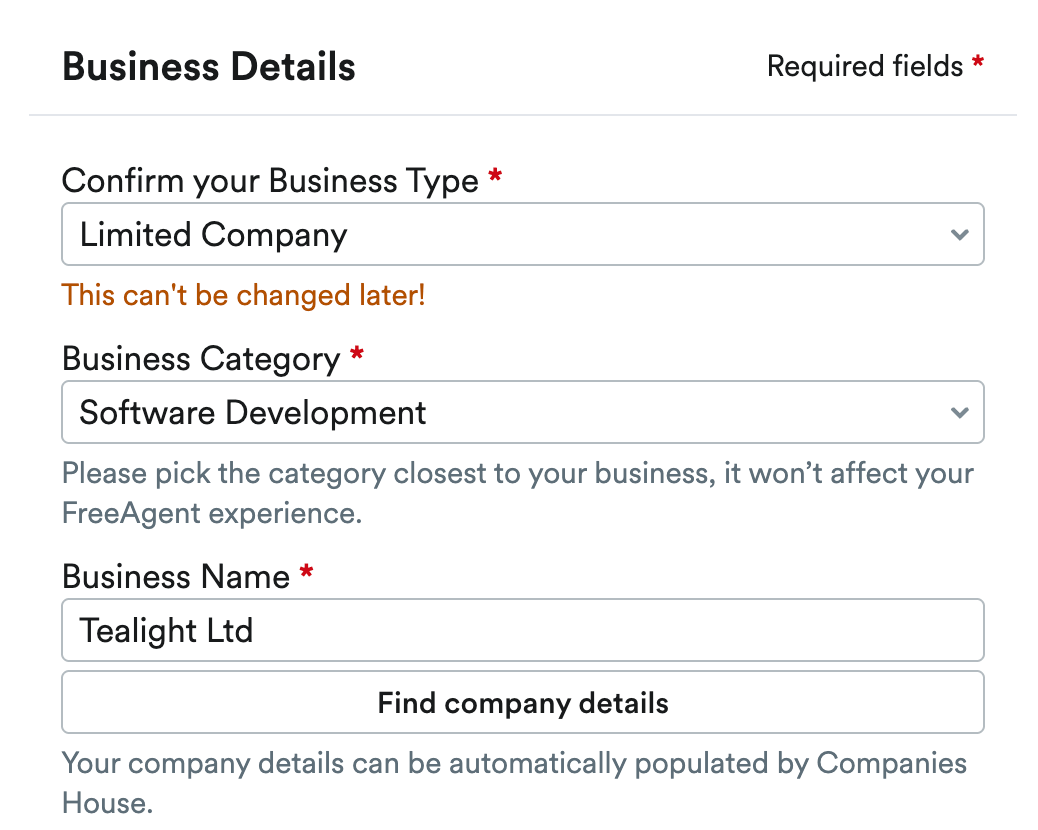
Task: Click the Tealight Ltd text in the field
Action: click(x=166, y=630)
